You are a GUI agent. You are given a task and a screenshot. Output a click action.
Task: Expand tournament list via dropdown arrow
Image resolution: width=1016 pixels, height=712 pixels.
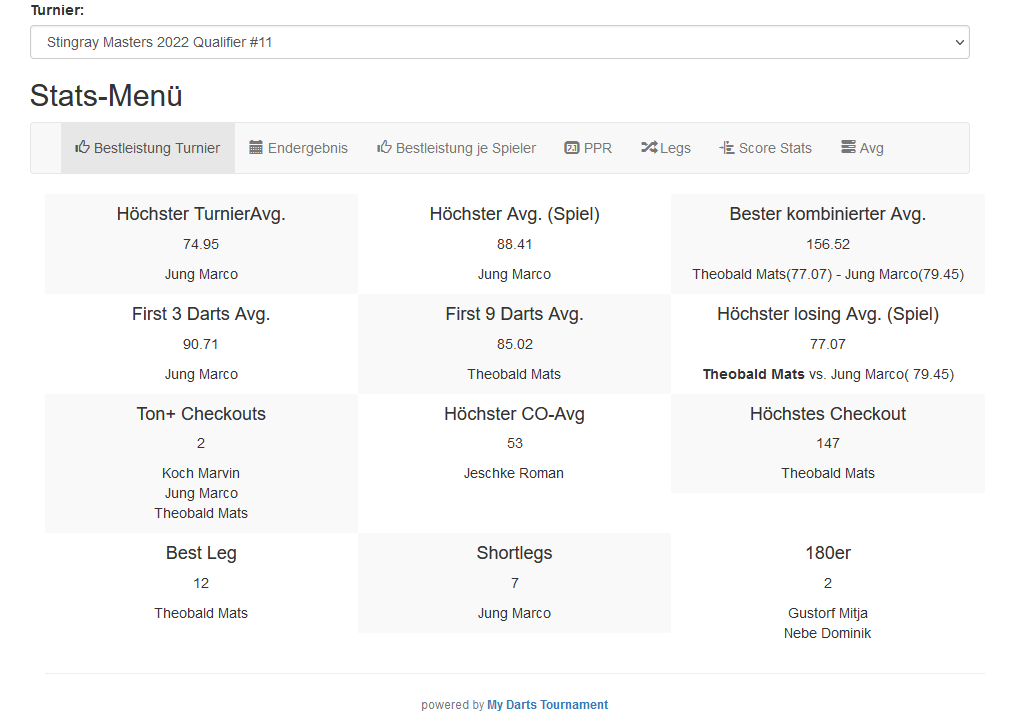tap(960, 43)
